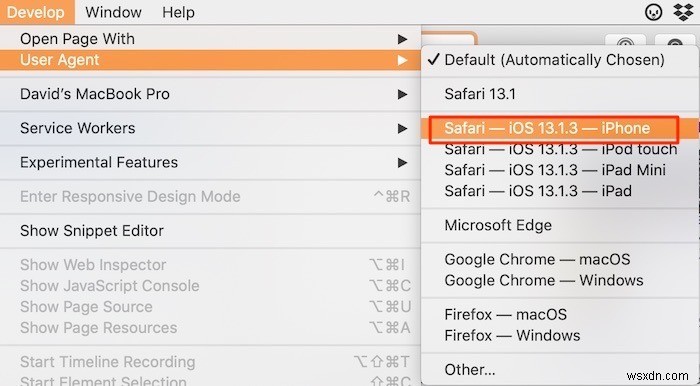Select Safari — iOS 13.1.3 — iPod touch

point(559,149)
